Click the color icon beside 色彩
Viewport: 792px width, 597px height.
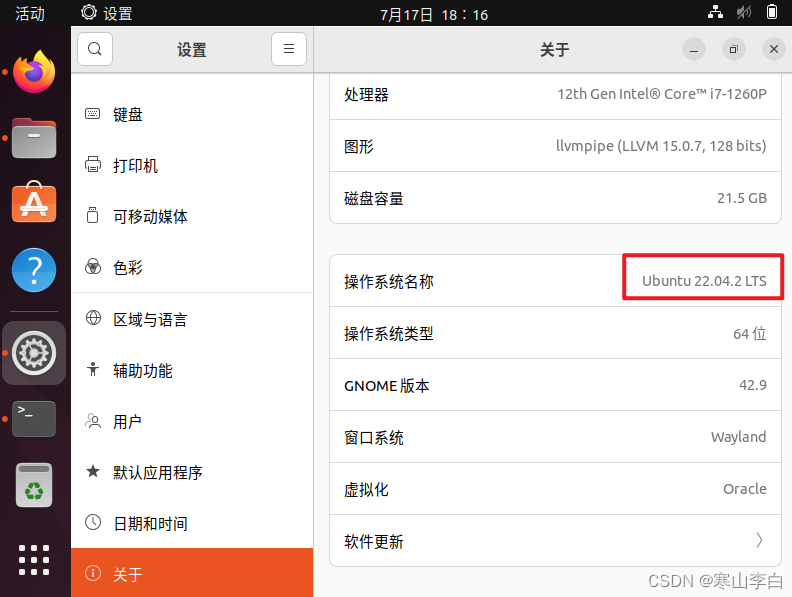[93, 266]
